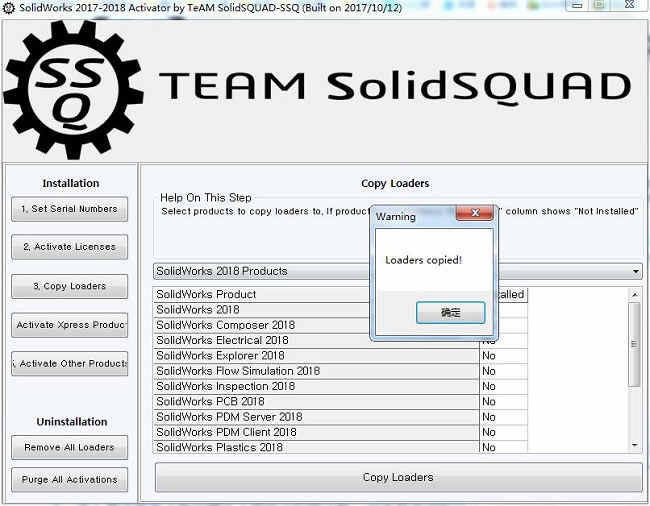Screen dimensions: 650x506
Task: Click the product list scrollbar thumb
Action: (634, 344)
